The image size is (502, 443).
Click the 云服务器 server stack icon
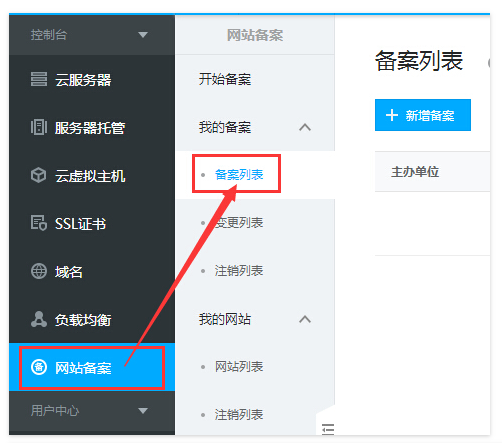(39, 79)
